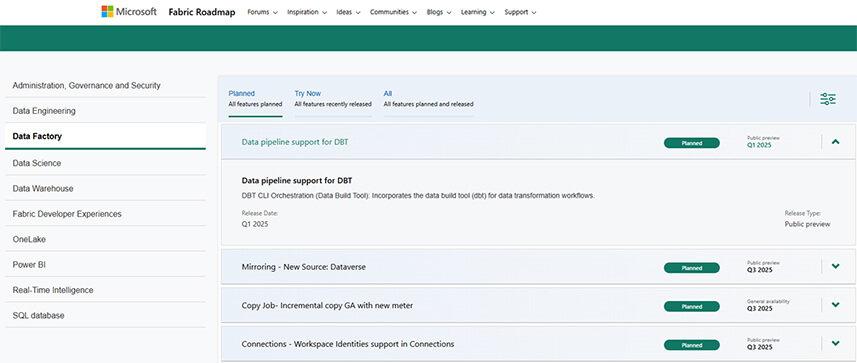Open the Communities dropdown menu

tap(394, 12)
